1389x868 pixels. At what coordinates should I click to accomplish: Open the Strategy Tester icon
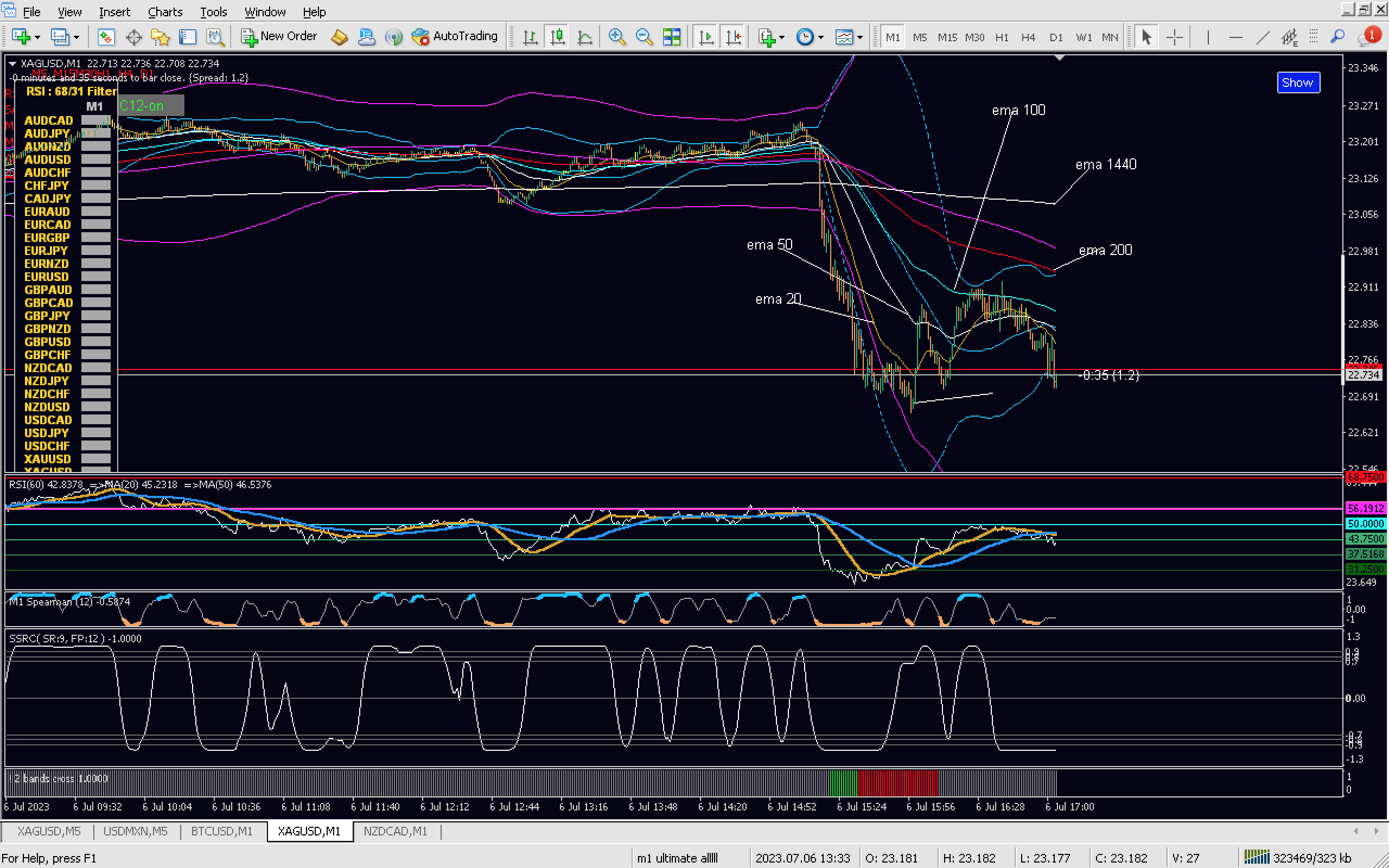click(x=215, y=37)
